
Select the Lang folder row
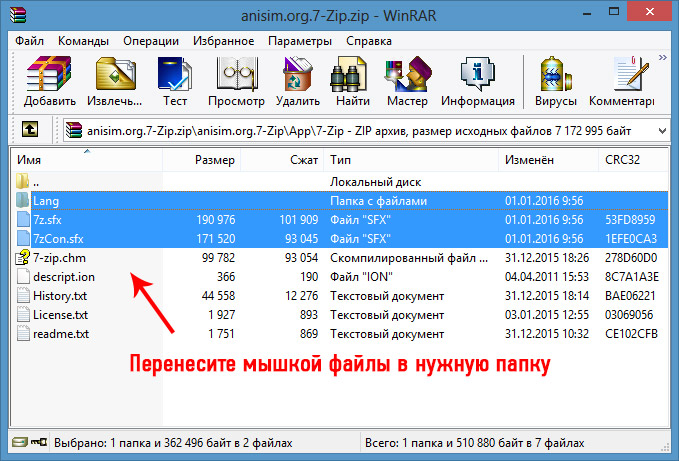(45, 201)
